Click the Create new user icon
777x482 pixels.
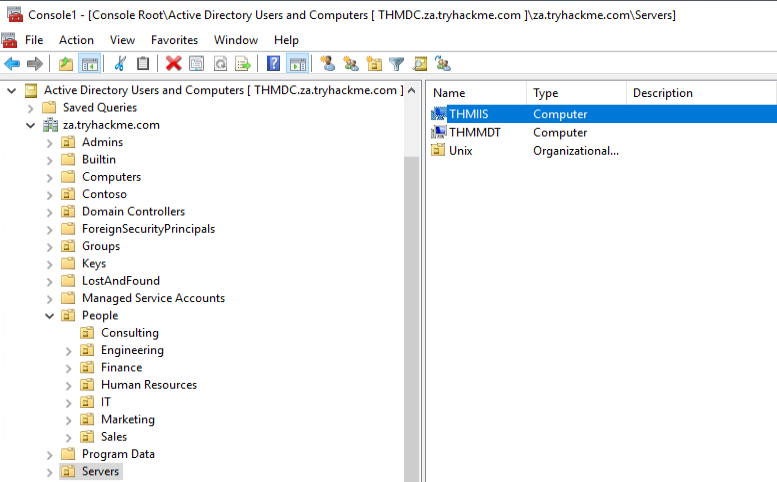click(327, 64)
